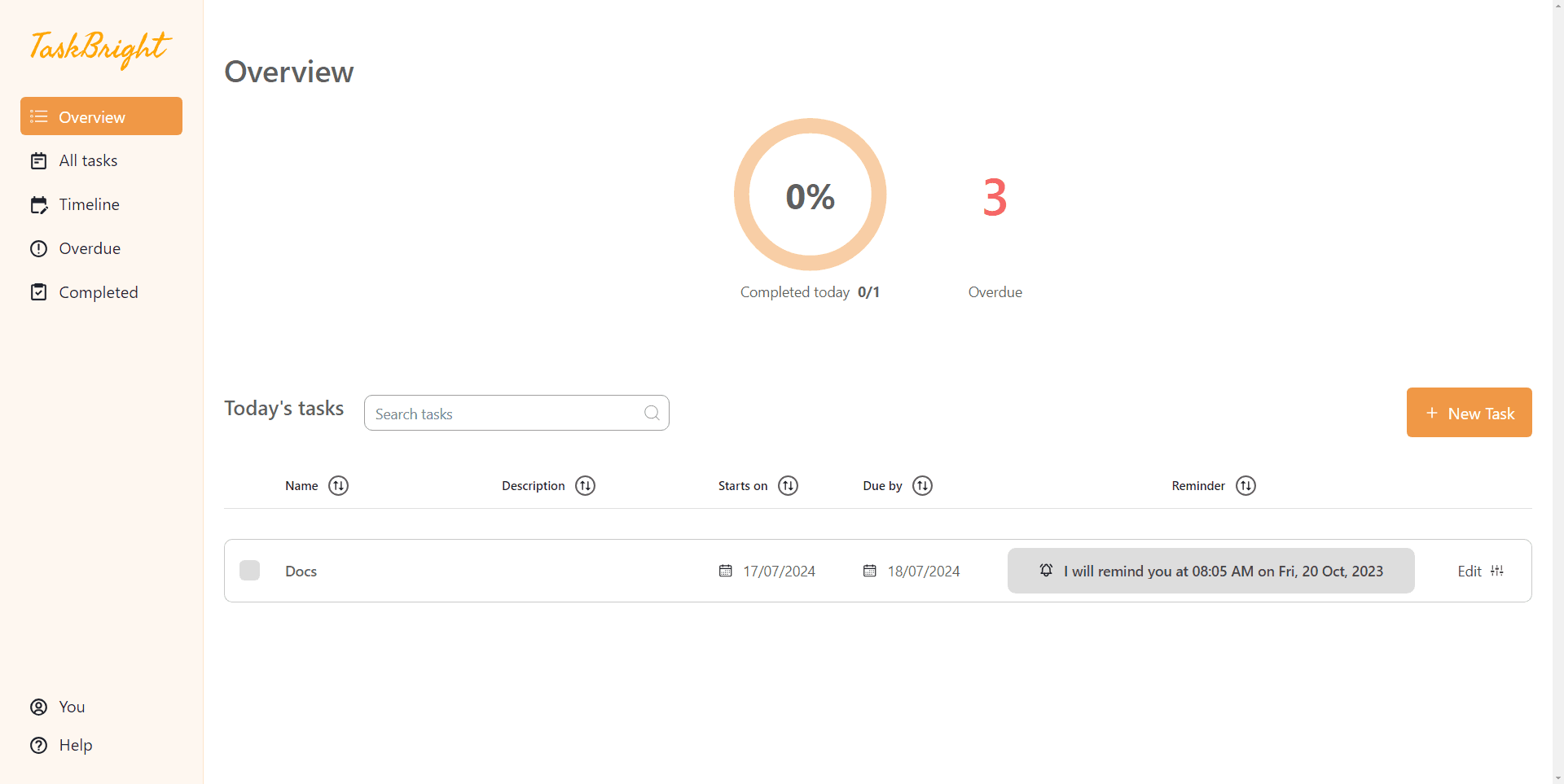Sort tasks by Description column
Image resolution: width=1564 pixels, height=784 pixels.
pyautogui.click(x=585, y=486)
